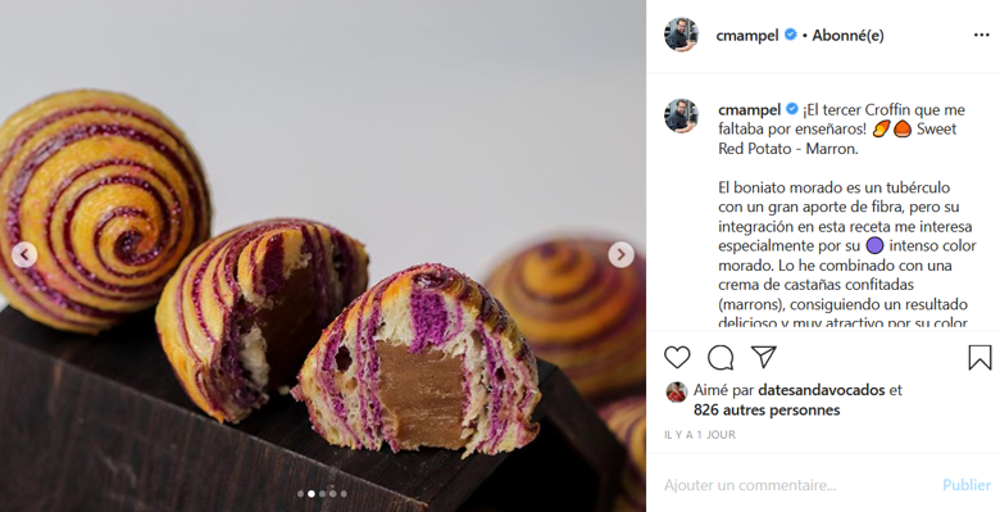Go to next photo with right arrow

point(621,254)
